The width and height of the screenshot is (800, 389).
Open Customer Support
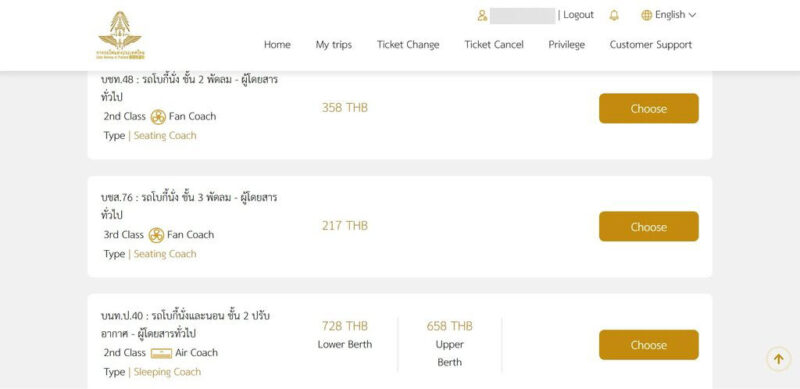[x=651, y=45]
